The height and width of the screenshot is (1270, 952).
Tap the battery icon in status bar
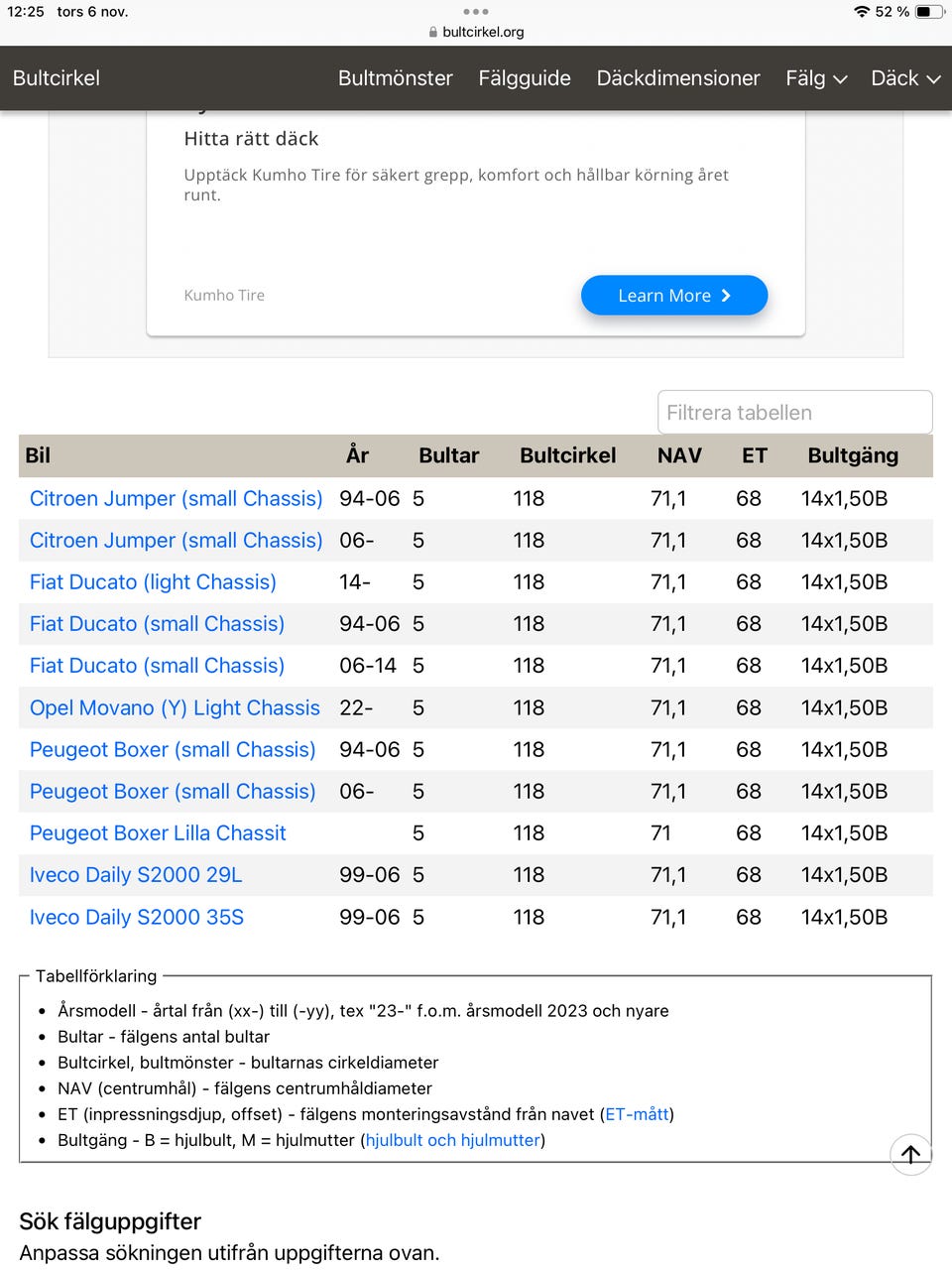click(929, 12)
